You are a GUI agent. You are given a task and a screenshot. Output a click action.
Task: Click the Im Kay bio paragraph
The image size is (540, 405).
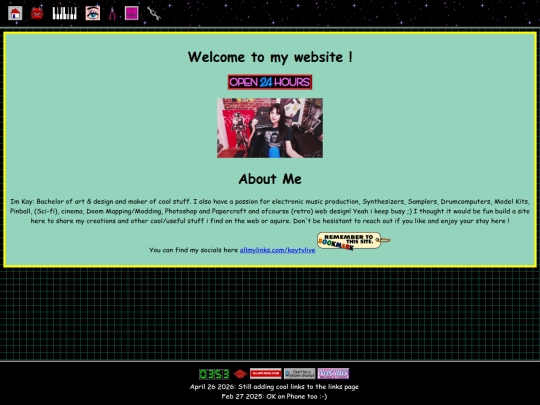tap(270, 211)
